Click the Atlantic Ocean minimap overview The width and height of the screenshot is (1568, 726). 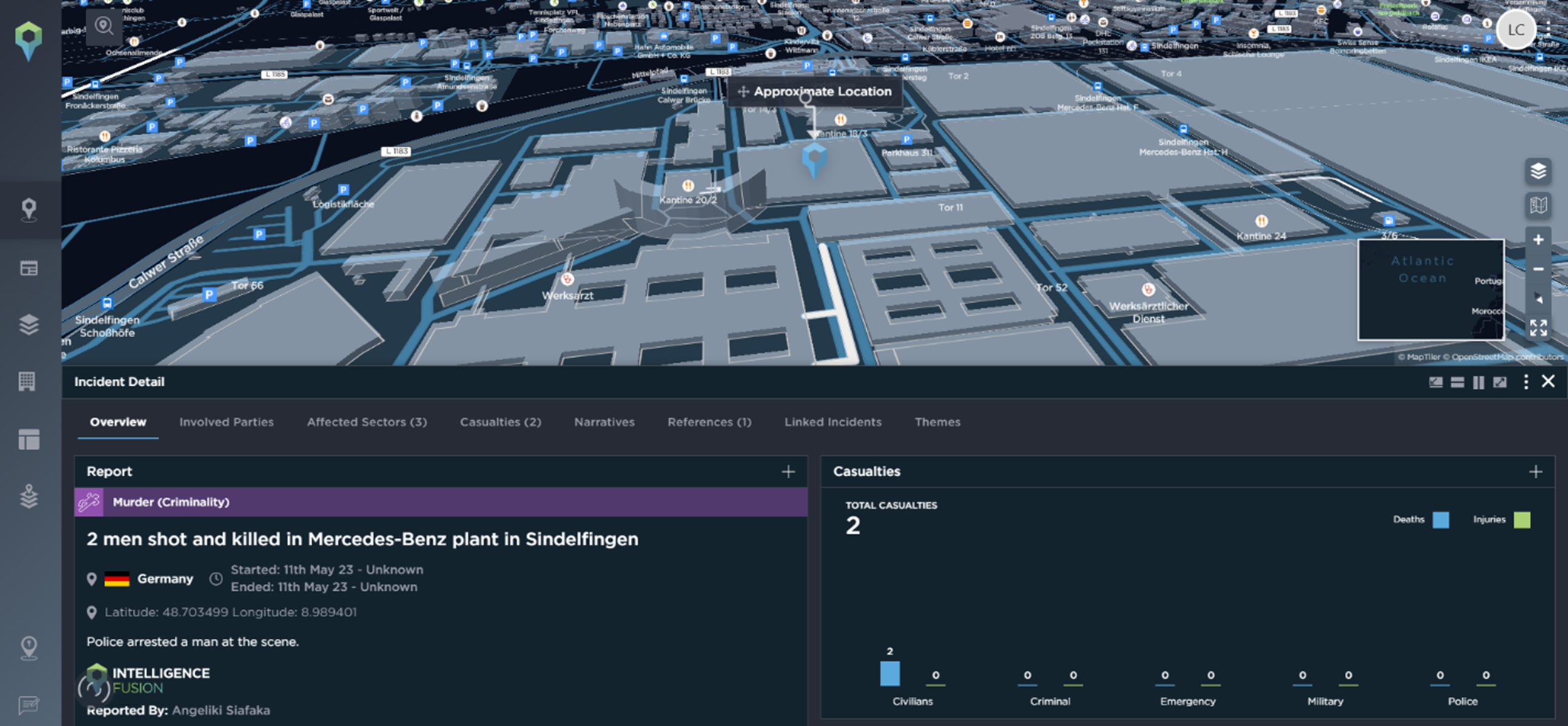click(1430, 289)
